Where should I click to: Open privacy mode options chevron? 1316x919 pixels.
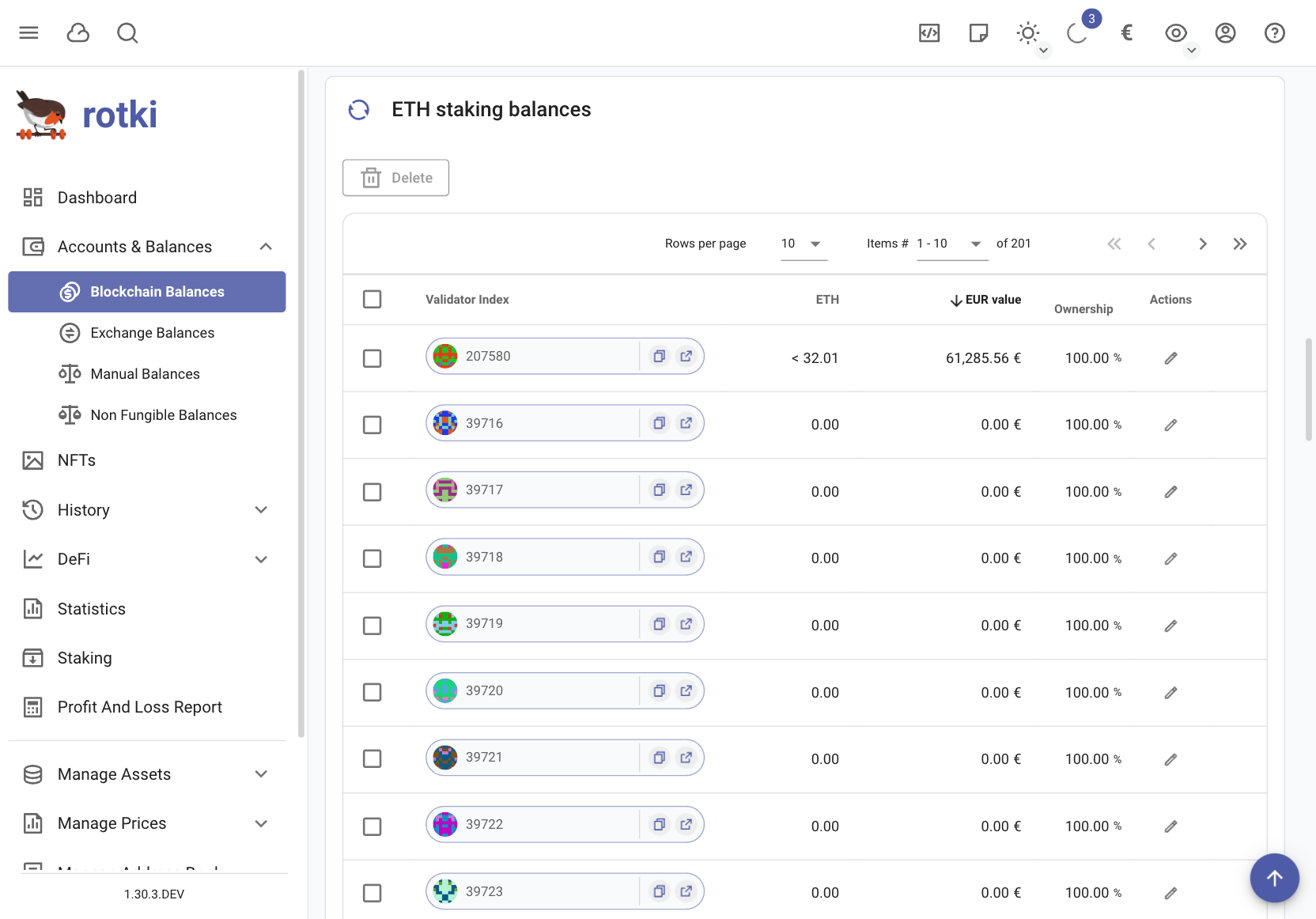point(1192,51)
